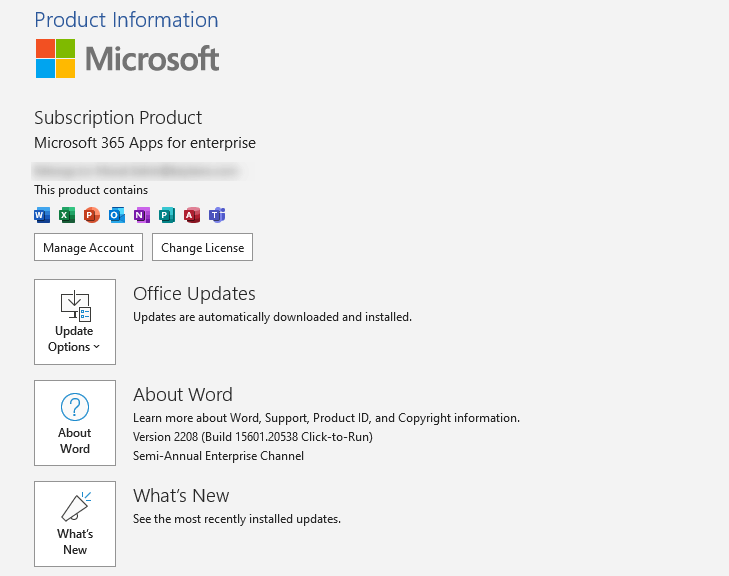The height and width of the screenshot is (576, 729).
Task: Click the What's New heading text
Action: 181,496
